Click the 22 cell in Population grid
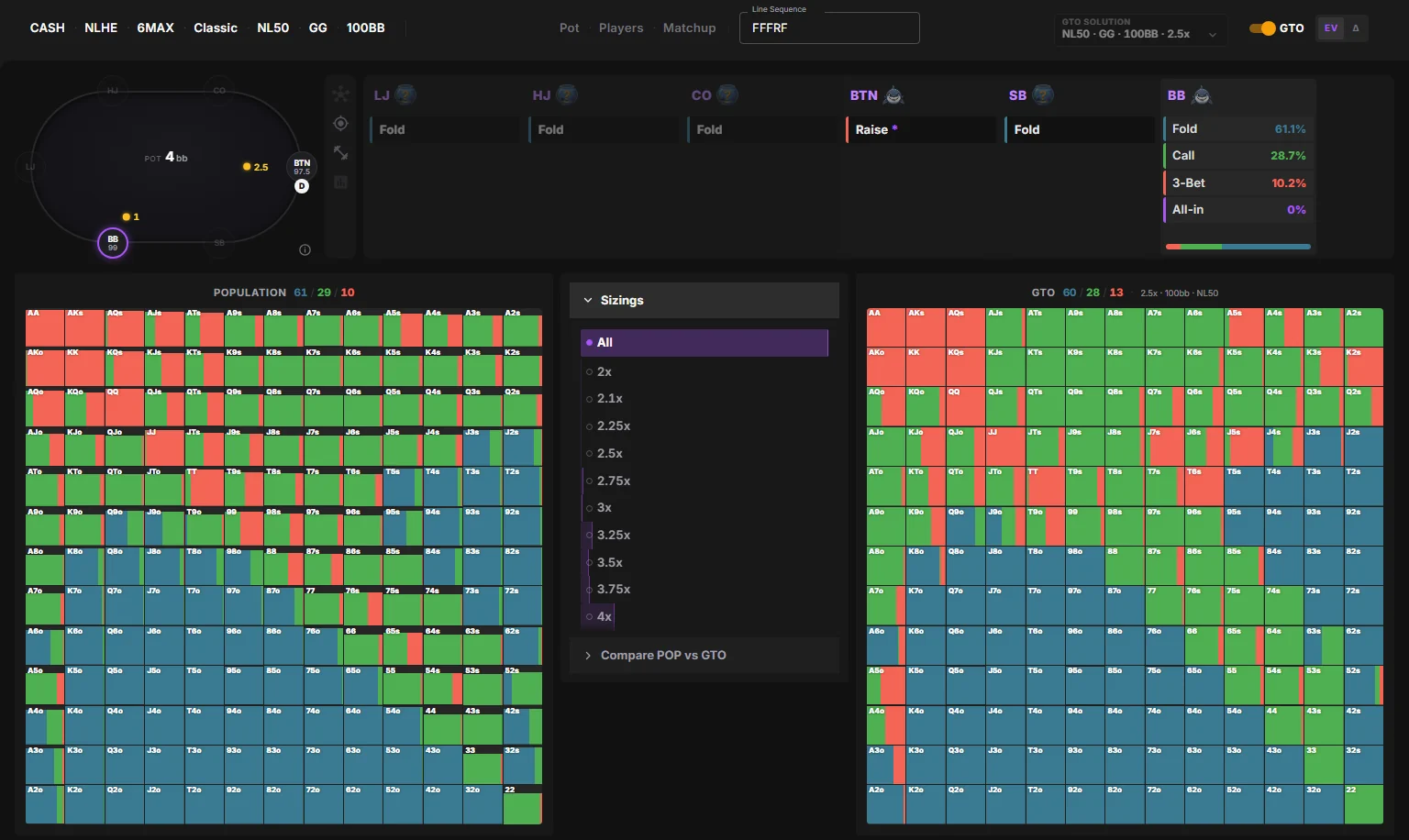The height and width of the screenshot is (840, 1409). point(522,804)
